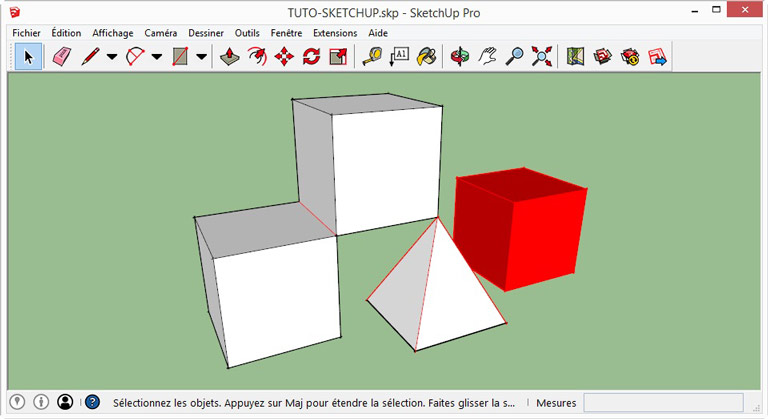This screenshot has width=768, height=419.
Task: Click the red cube's front face
Action: 544,240
